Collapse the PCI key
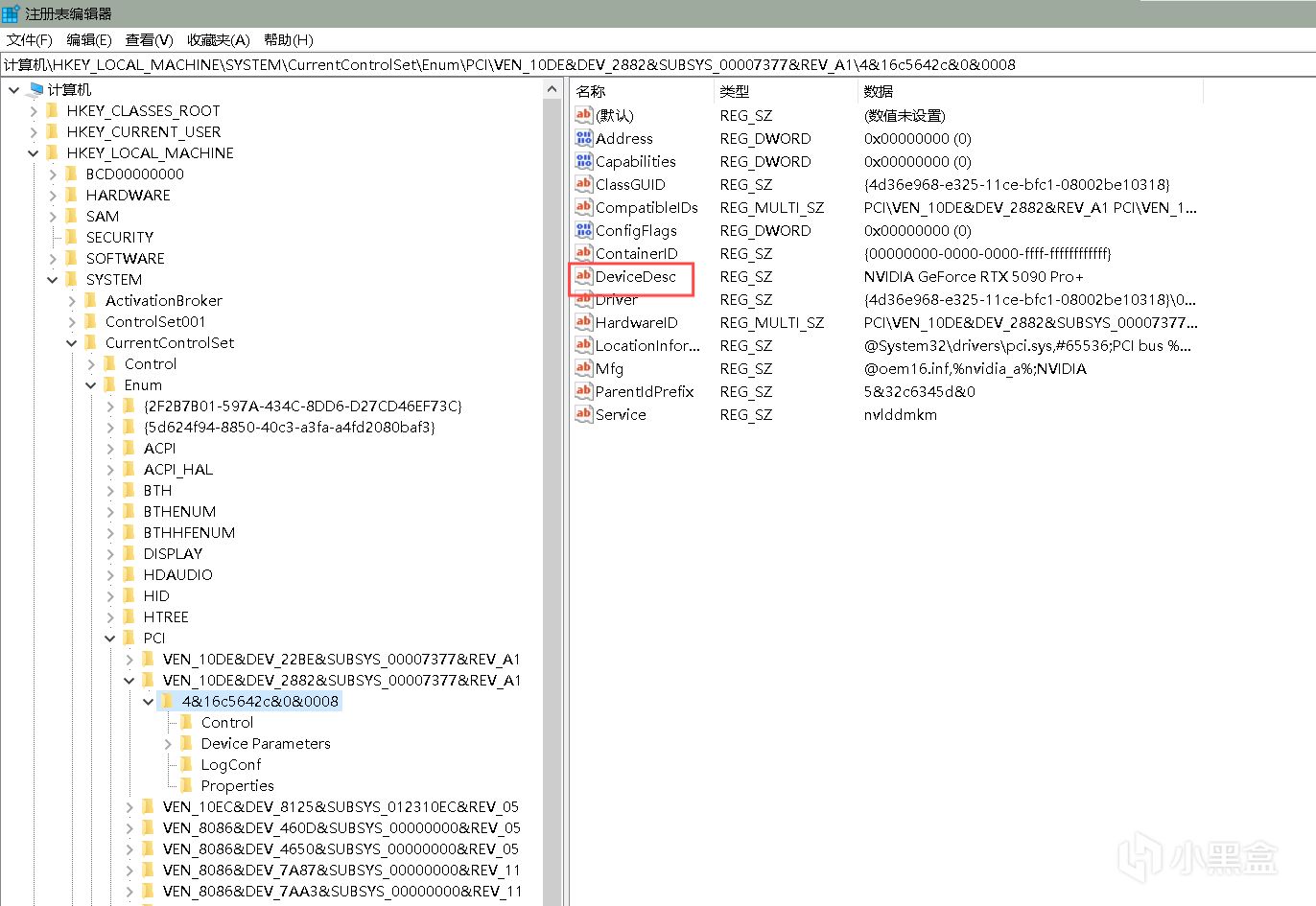Viewport: 1316px width, 906px height. click(110, 638)
